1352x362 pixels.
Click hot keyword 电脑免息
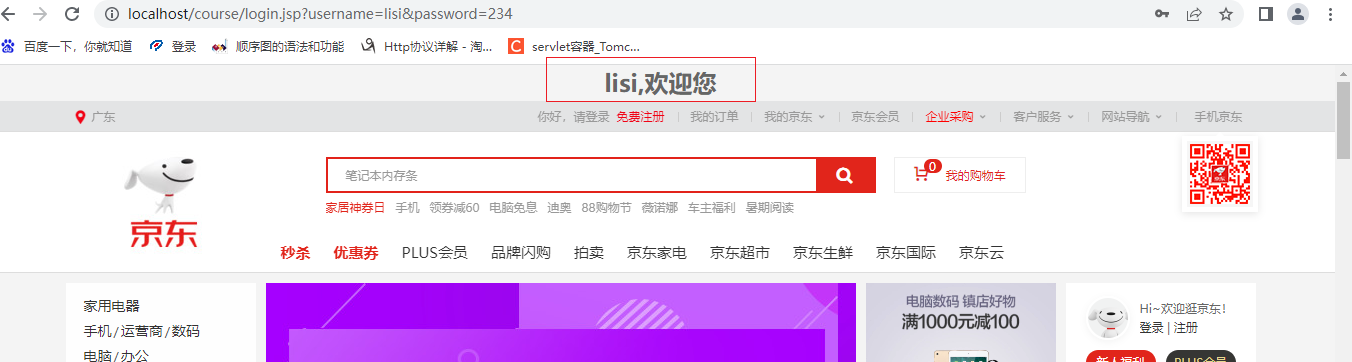(x=513, y=208)
